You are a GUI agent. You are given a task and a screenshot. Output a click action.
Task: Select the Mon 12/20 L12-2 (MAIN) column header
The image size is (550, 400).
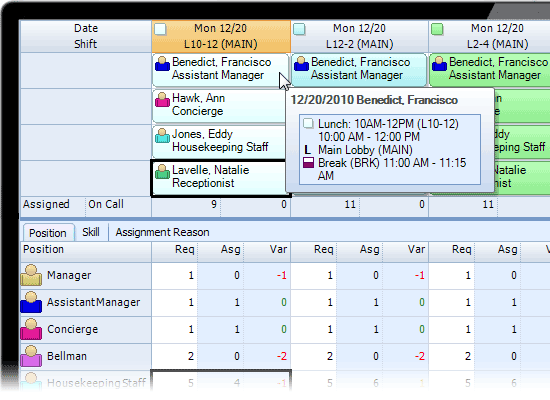[x=360, y=36]
